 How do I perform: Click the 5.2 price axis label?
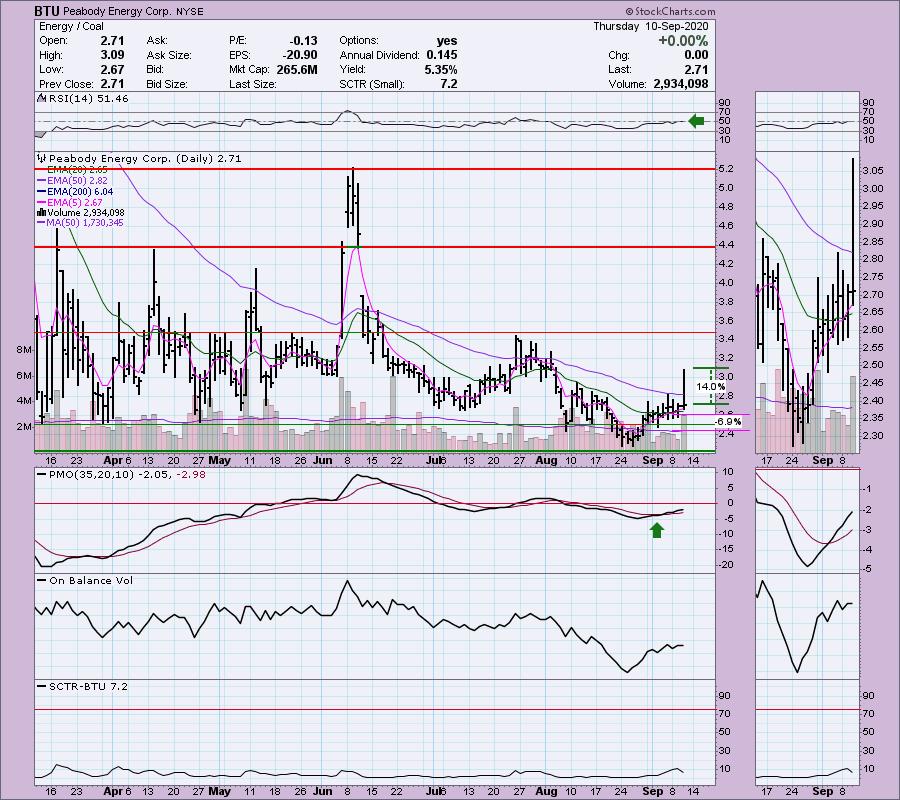tap(726, 169)
